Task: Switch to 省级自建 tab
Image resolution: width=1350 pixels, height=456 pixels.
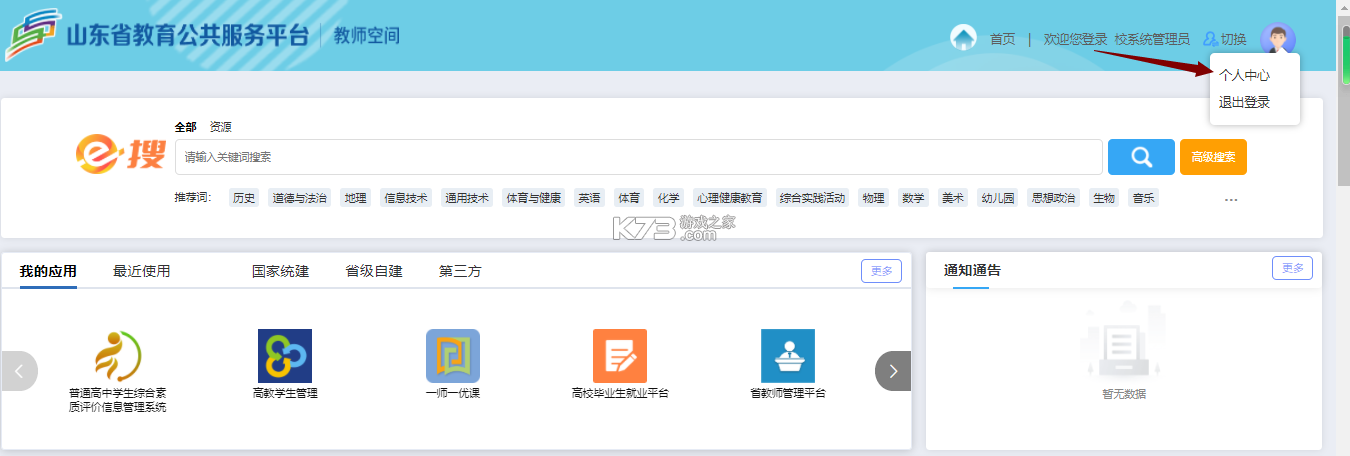Action: [x=374, y=271]
